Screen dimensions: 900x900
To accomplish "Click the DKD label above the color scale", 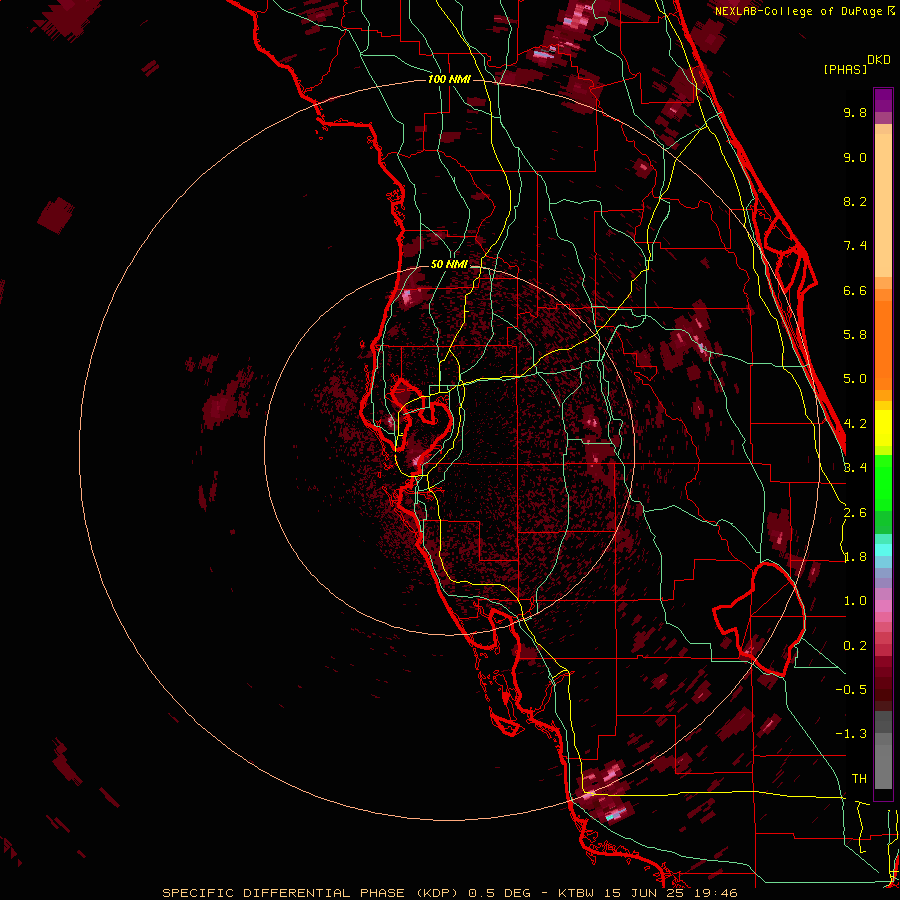I will click(x=878, y=59).
